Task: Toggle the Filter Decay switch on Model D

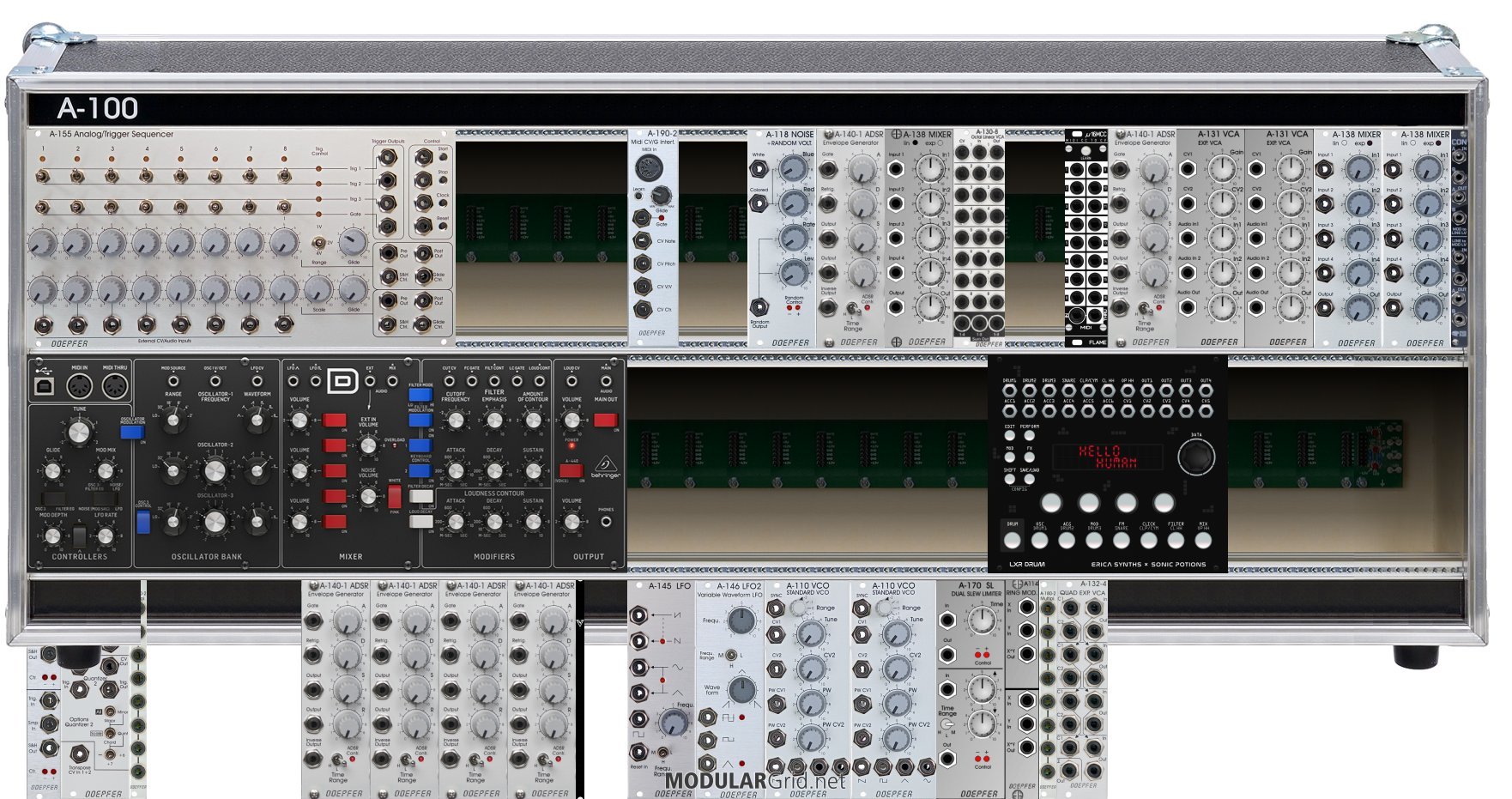Action: tap(420, 496)
